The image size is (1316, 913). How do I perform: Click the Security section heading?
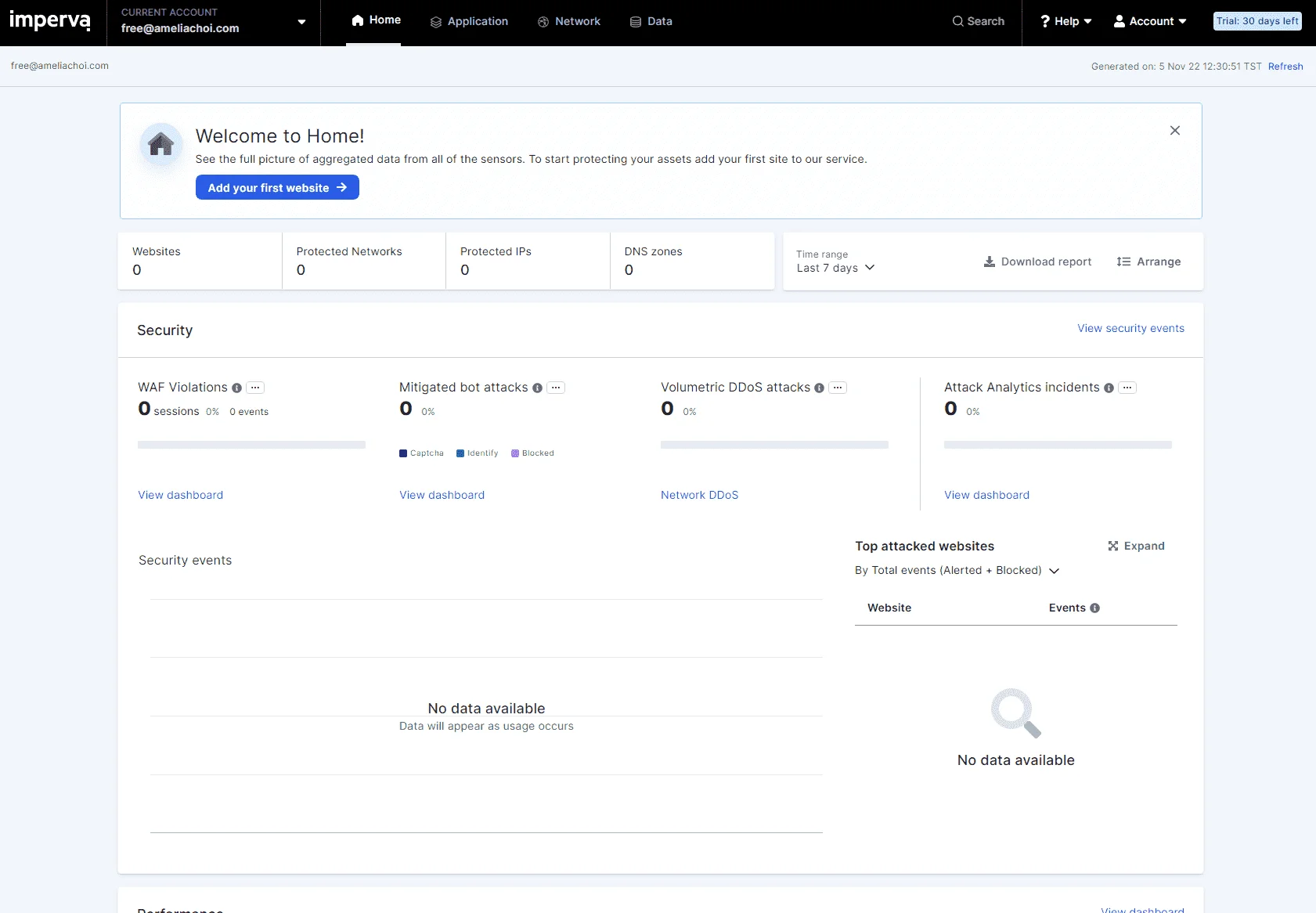(165, 330)
